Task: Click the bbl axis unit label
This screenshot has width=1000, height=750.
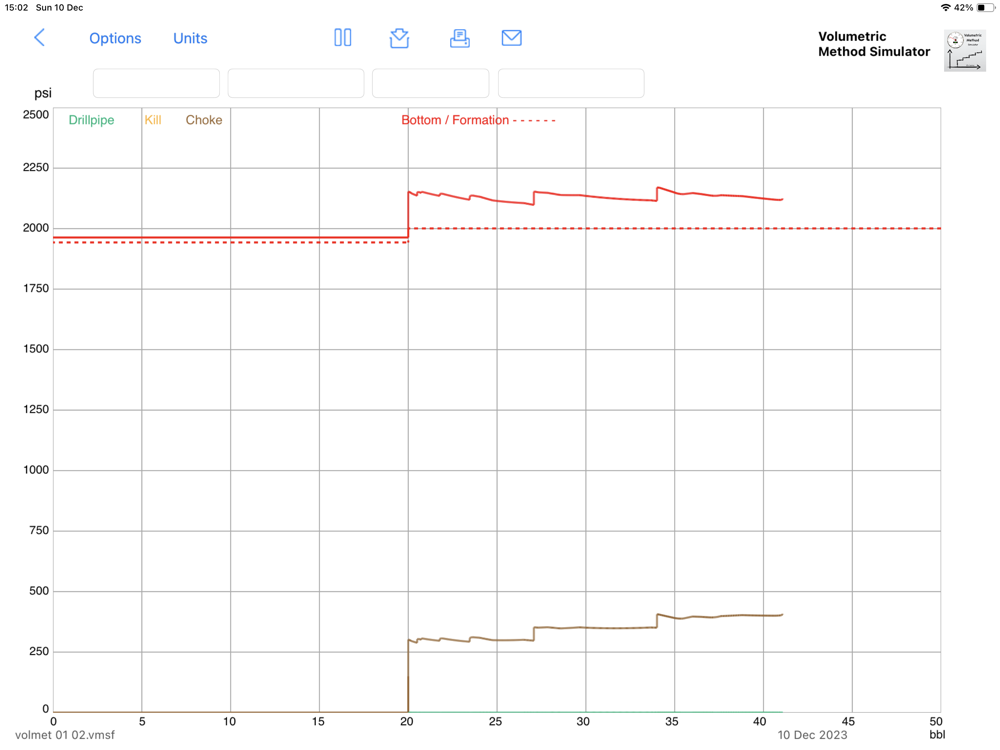Action: coord(937,735)
